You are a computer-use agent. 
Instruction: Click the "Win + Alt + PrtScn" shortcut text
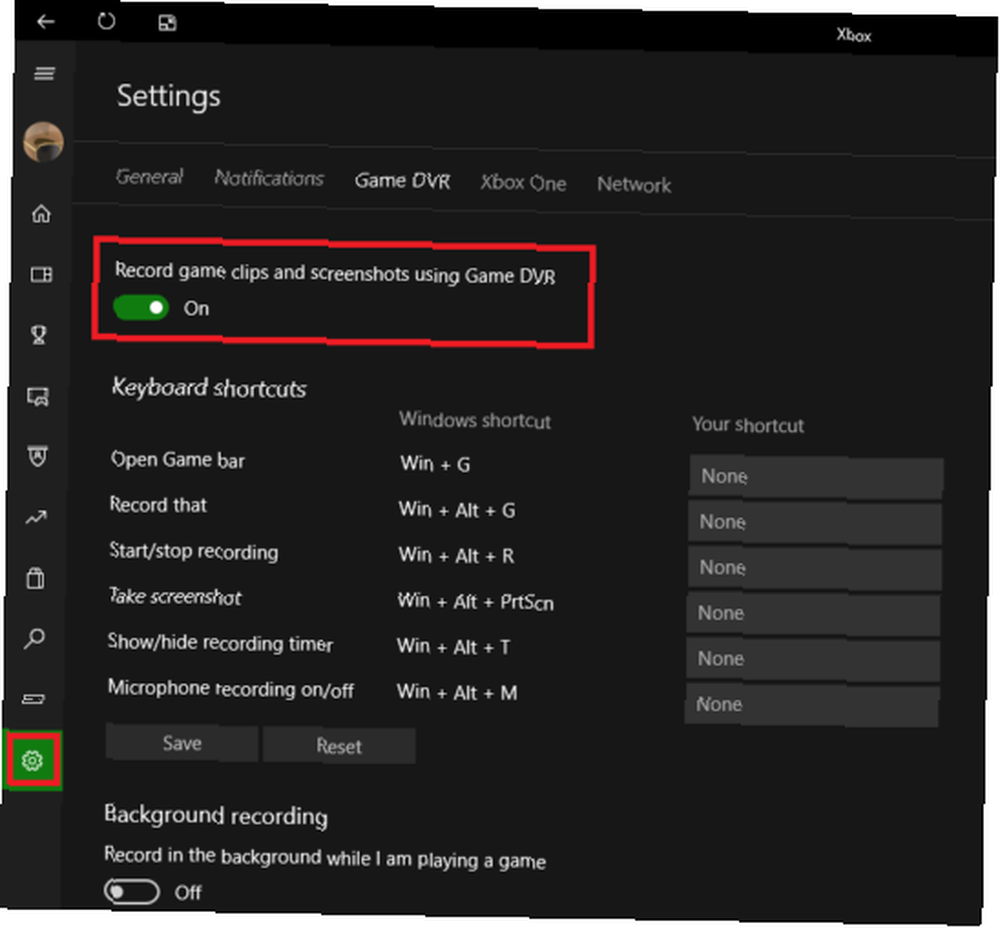(476, 601)
